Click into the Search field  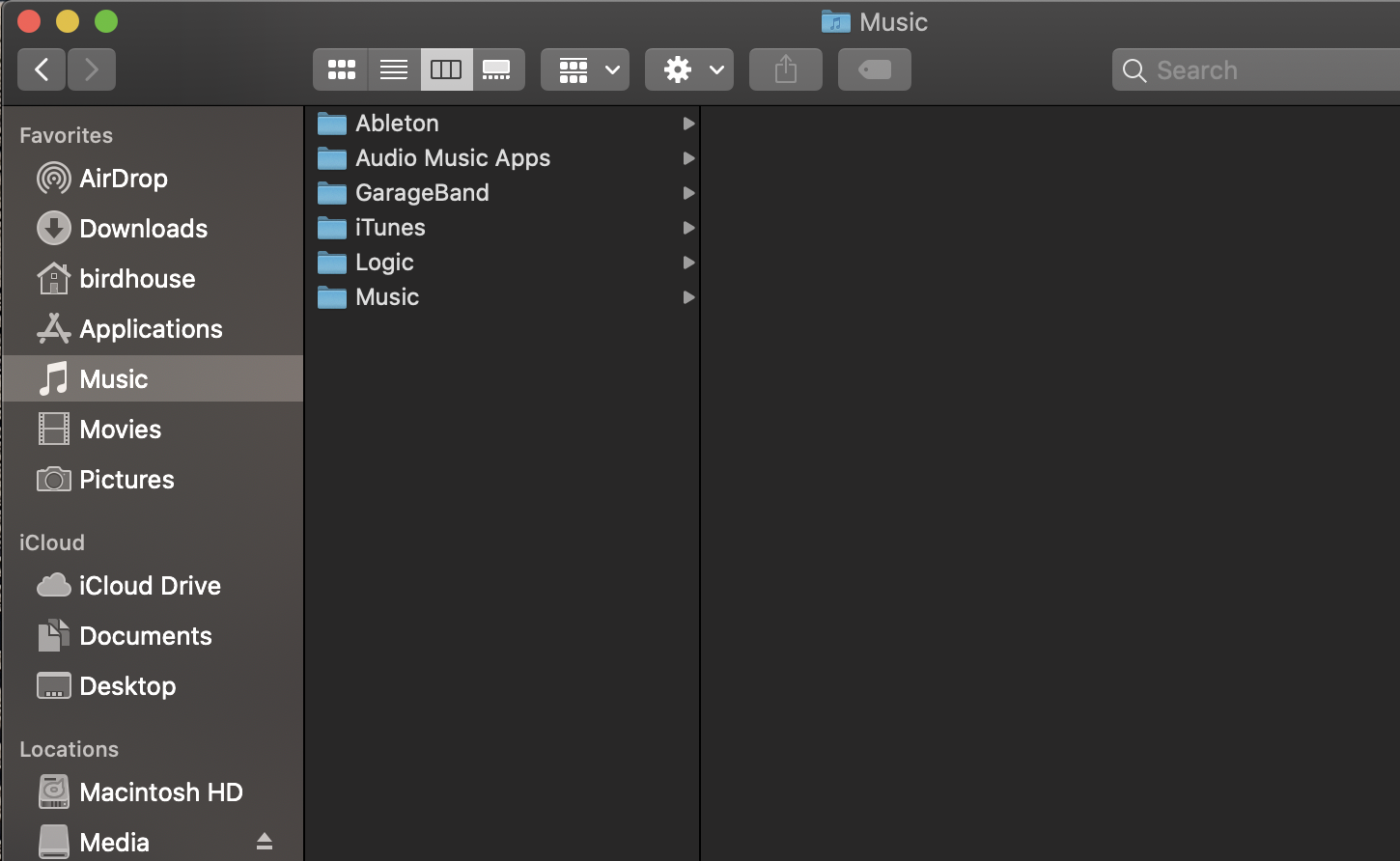(1256, 69)
